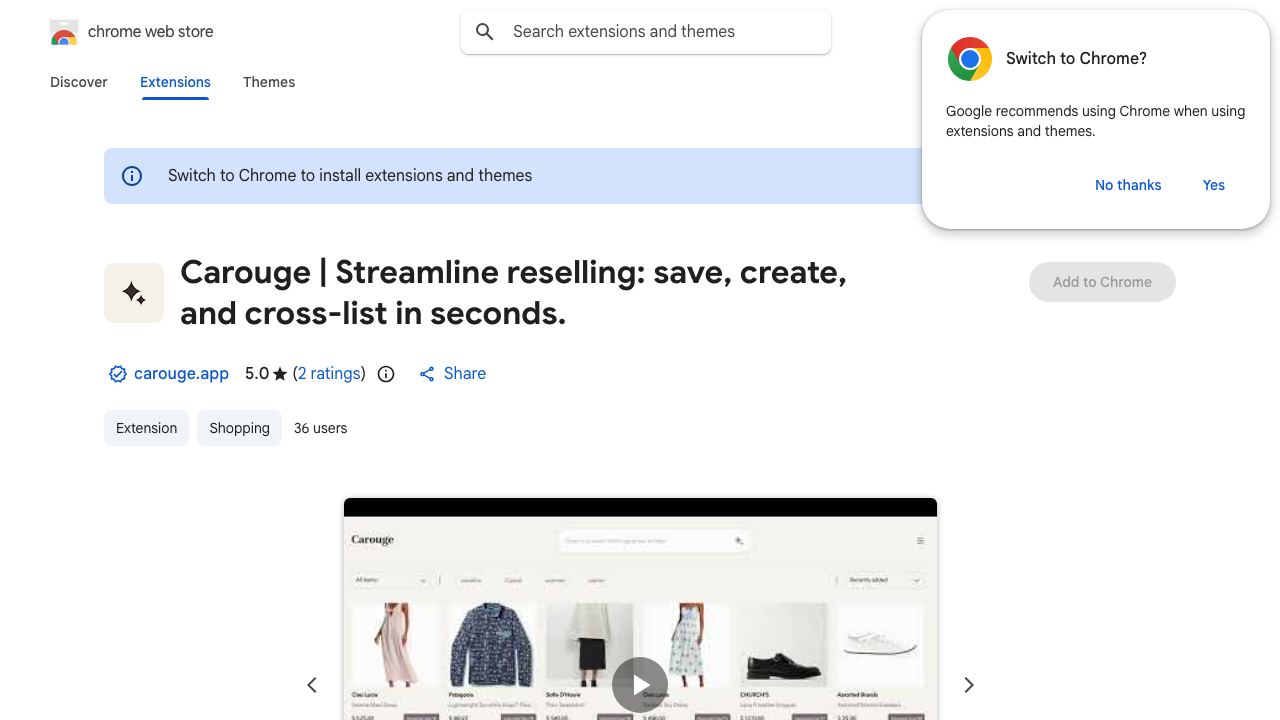Click the Chrome logo in the popup
This screenshot has height=720, width=1280.
(x=970, y=59)
